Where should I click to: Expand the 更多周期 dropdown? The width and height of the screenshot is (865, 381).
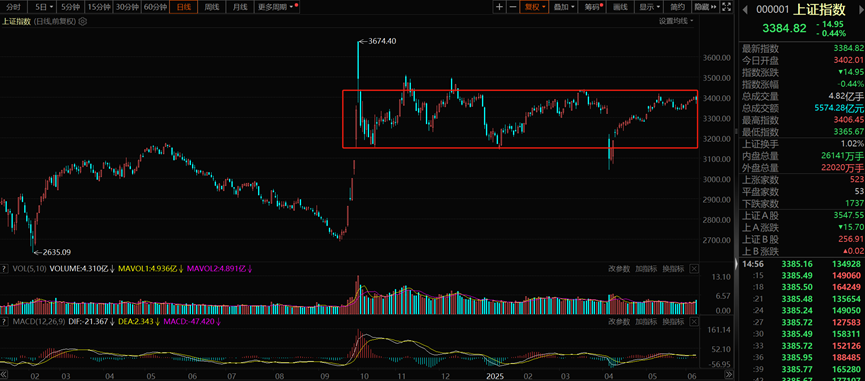click(x=277, y=7)
